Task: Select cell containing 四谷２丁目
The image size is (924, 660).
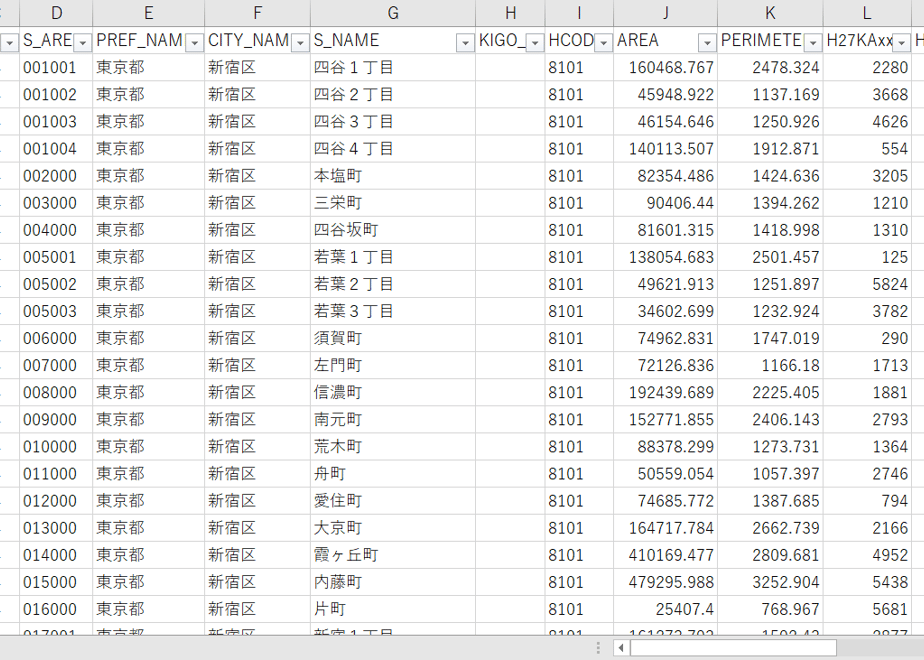Action: click(393, 94)
